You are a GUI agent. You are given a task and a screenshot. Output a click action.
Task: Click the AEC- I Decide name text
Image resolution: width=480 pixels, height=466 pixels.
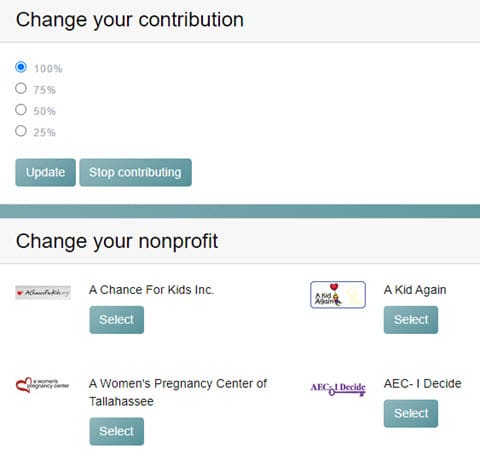click(423, 384)
